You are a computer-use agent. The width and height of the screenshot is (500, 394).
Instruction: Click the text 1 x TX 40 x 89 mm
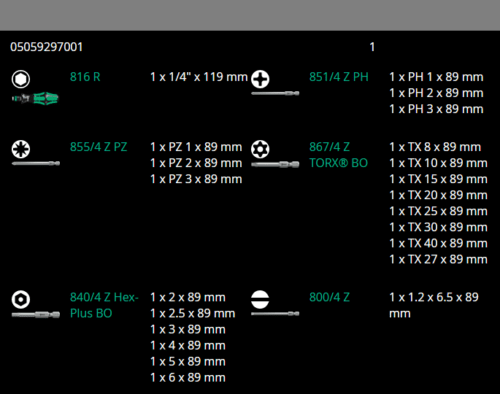(x=438, y=243)
